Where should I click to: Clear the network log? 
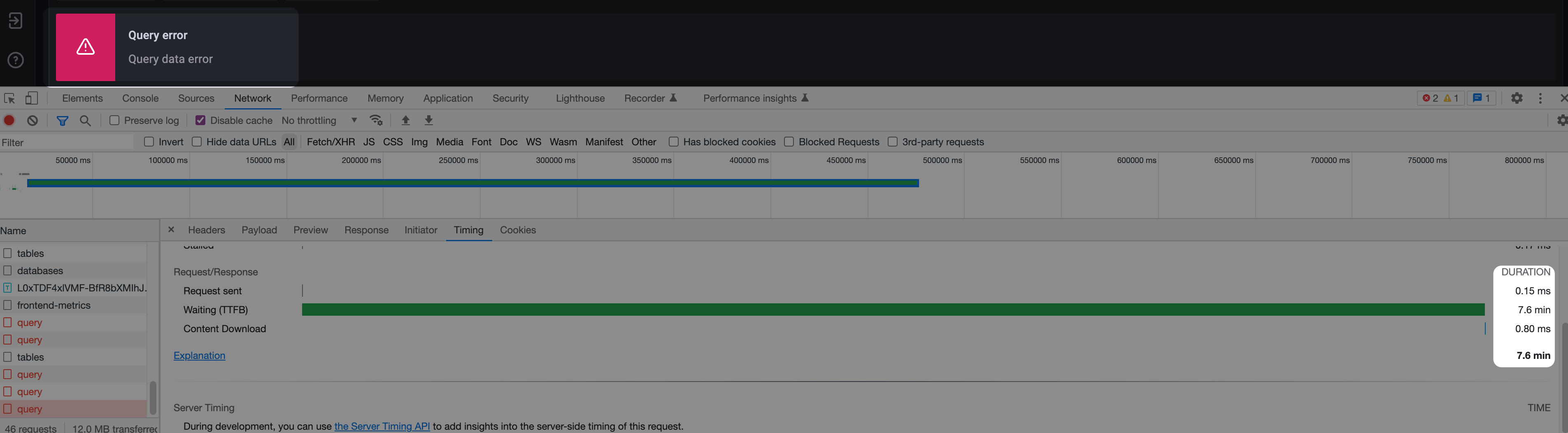coord(32,120)
